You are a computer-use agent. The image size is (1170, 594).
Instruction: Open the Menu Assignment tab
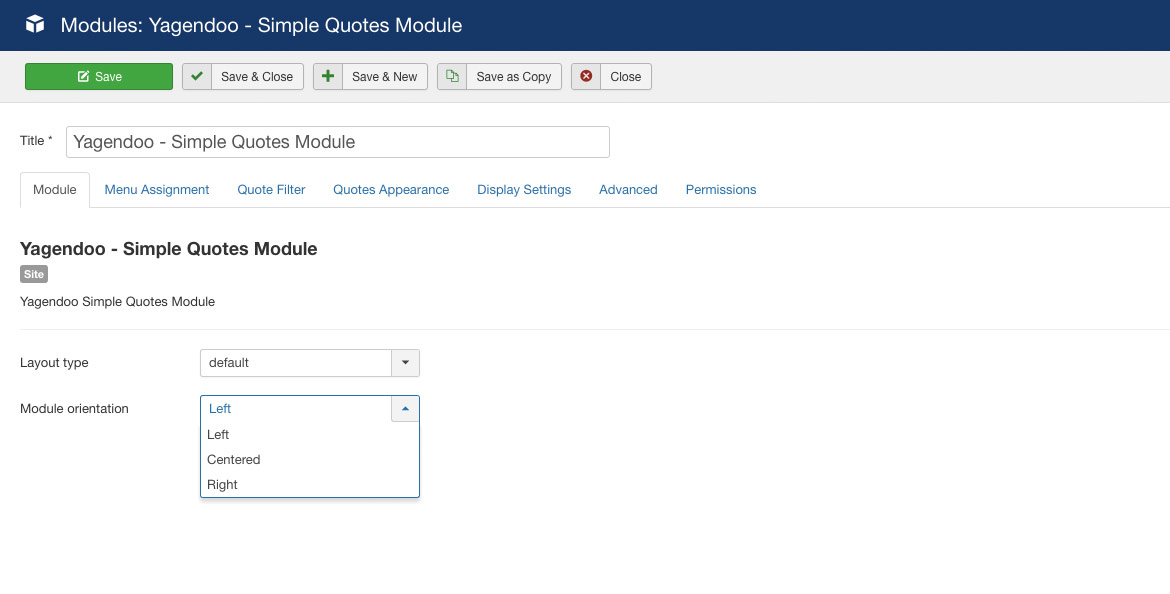tap(157, 190)
